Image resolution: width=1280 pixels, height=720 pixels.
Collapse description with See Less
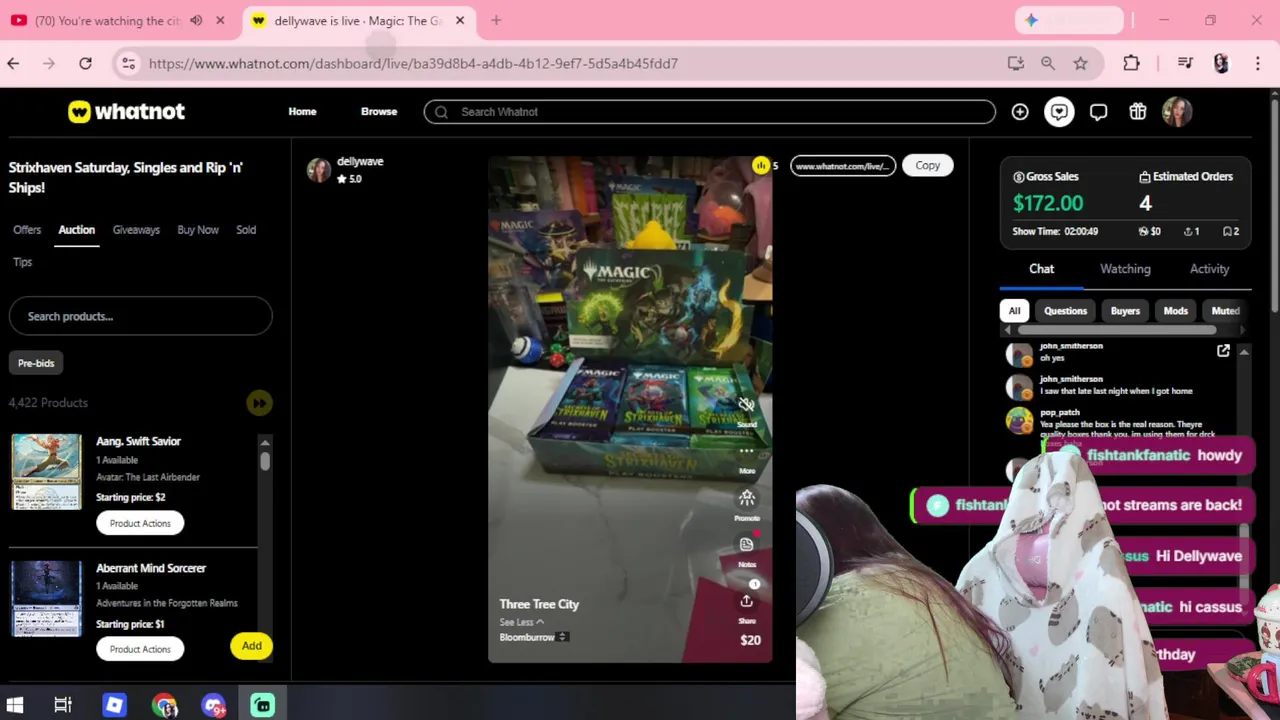pyautogui.click(x=521, y=622)
